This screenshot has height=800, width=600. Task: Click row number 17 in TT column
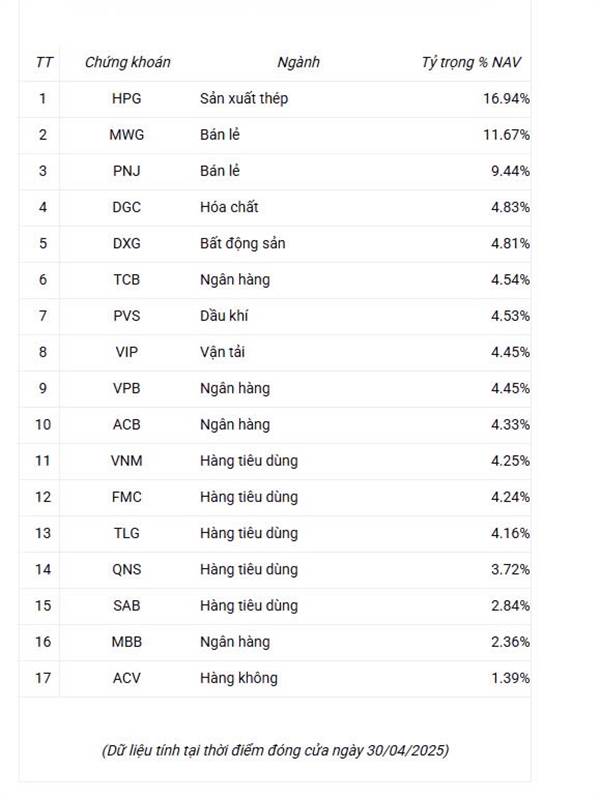point(43,678)
